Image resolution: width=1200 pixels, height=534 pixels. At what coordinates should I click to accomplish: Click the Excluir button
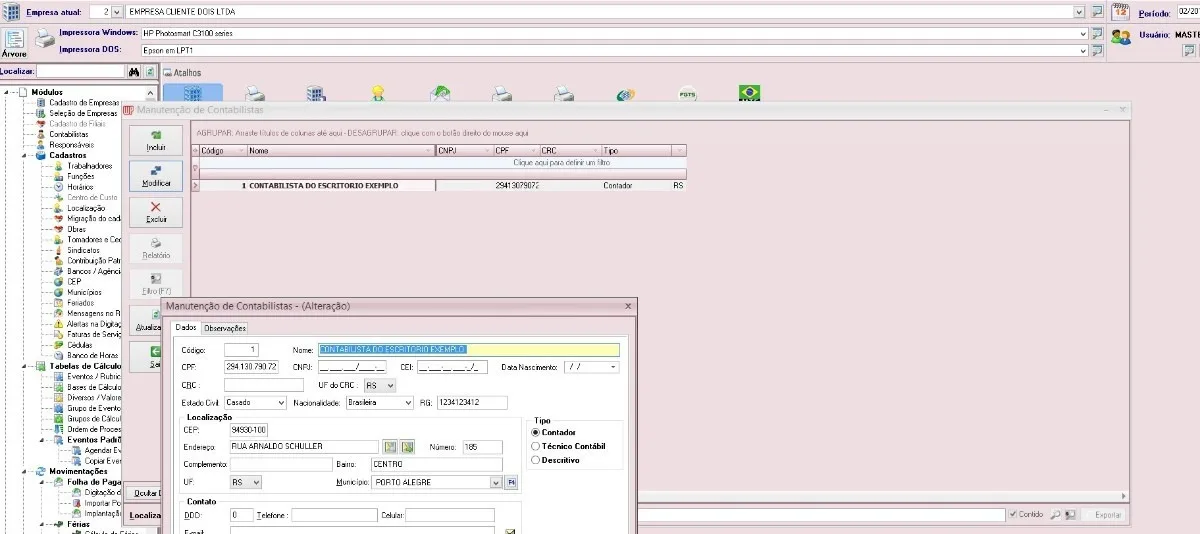click(x=156, y=212)
